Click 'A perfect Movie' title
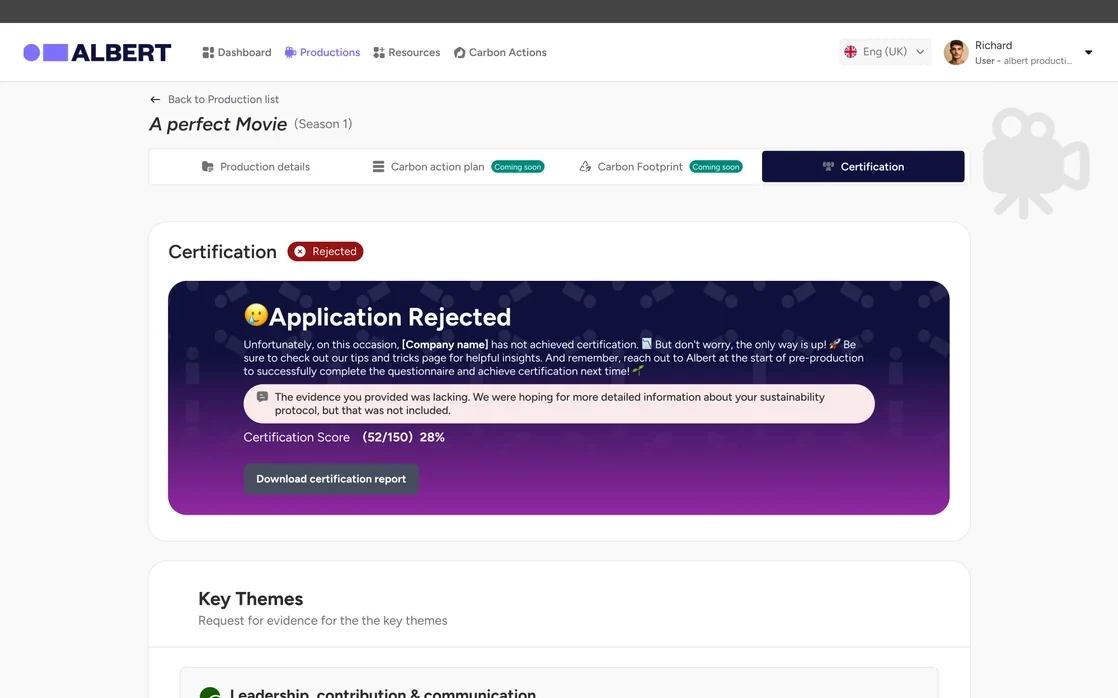This screenshot has height=698, width=1118. click(x=218, y=124)
